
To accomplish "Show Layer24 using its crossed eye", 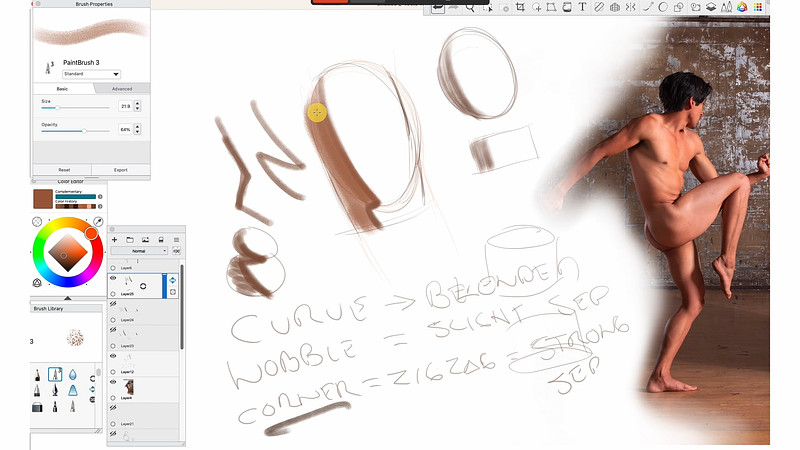I will pos(113,304).
